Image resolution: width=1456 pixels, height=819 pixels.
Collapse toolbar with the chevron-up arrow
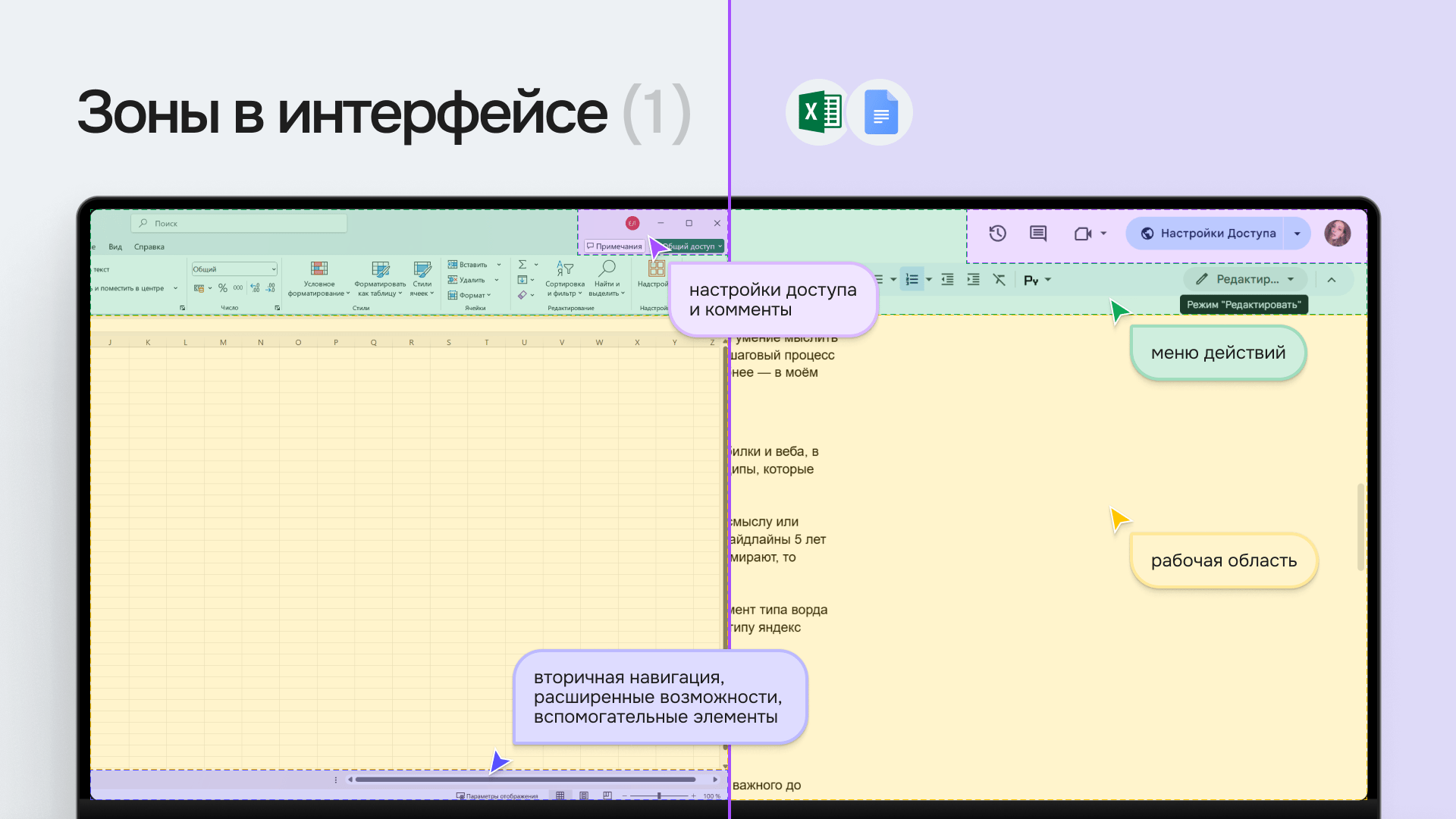click(1332, 280)
